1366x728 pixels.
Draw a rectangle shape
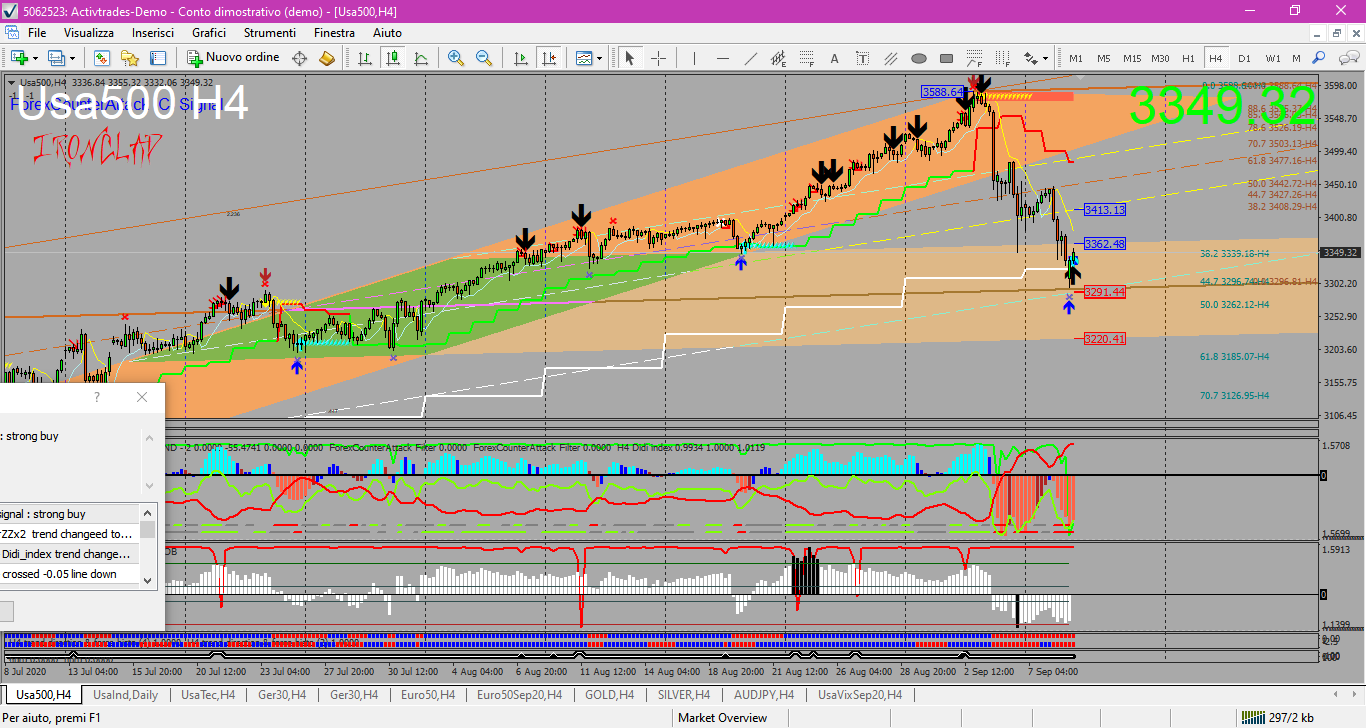[946, 58]
